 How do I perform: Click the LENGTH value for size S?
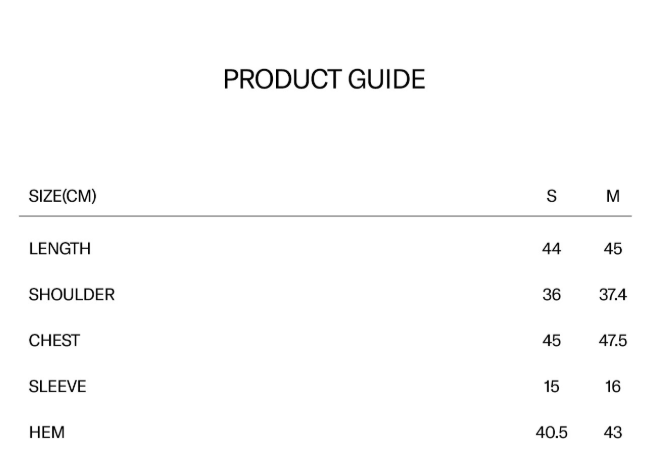pyautogui.click(x=551, y=249)
